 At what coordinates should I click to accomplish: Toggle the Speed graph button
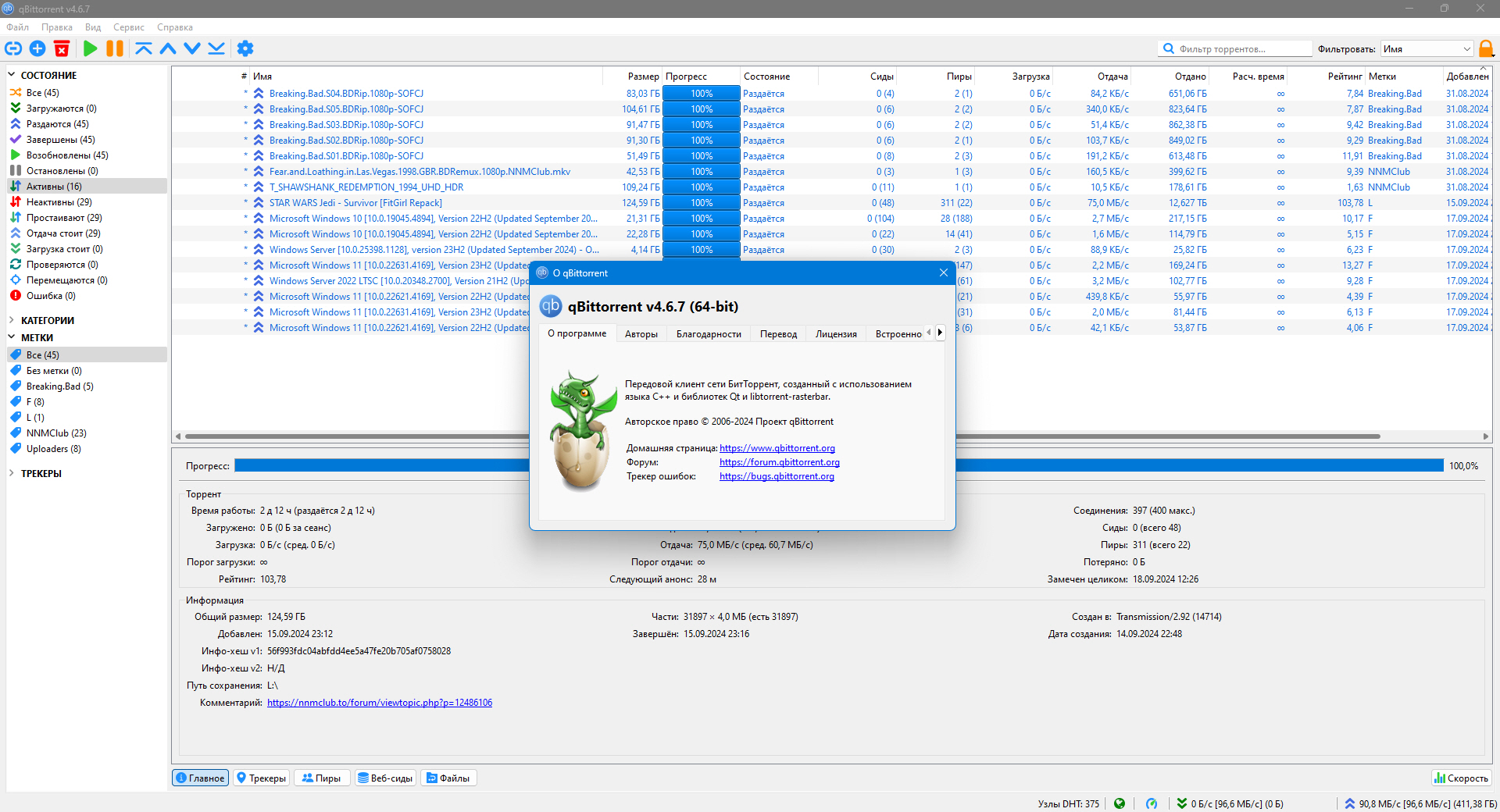[1462, 778]
